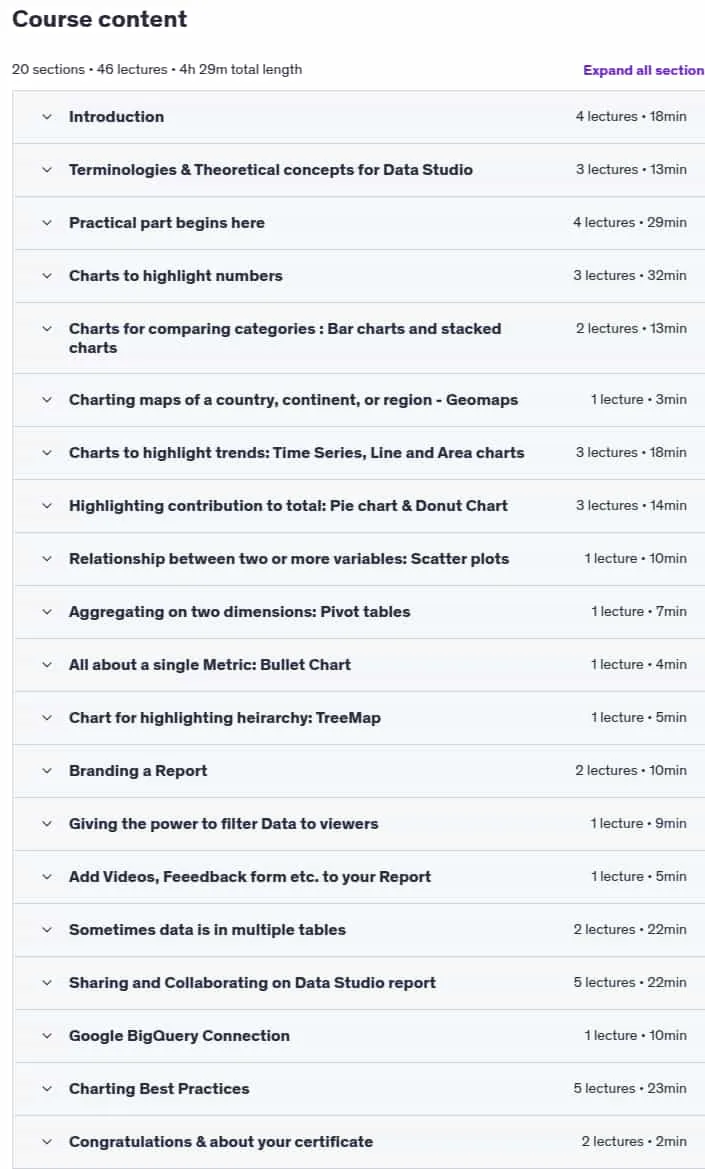The image size is (705, 1169).
Task: Expand the Introduction section chevron
Action: (47, 117)
